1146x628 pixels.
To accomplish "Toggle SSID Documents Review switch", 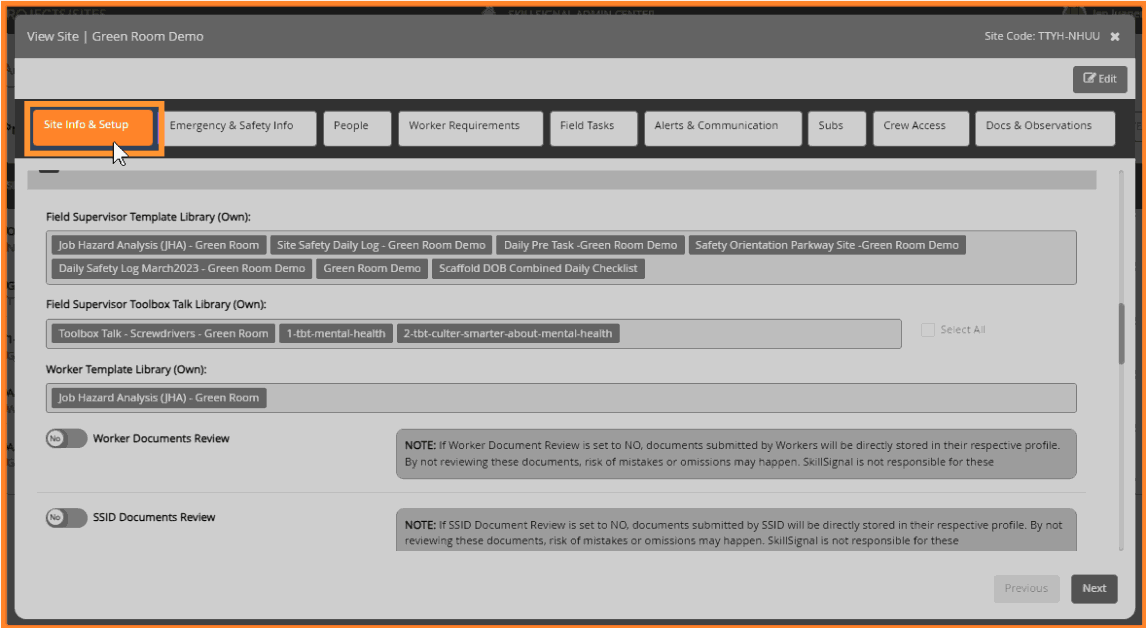I will pyautogui.click(x=67, y=518).
